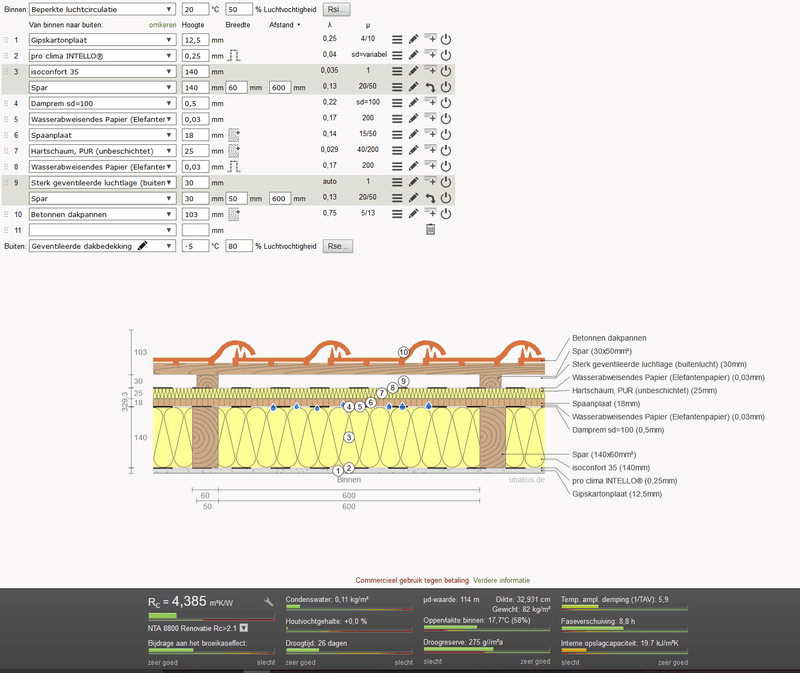
Task: Edit the pro clima INTELLO layer
Action: coord(414,55)
